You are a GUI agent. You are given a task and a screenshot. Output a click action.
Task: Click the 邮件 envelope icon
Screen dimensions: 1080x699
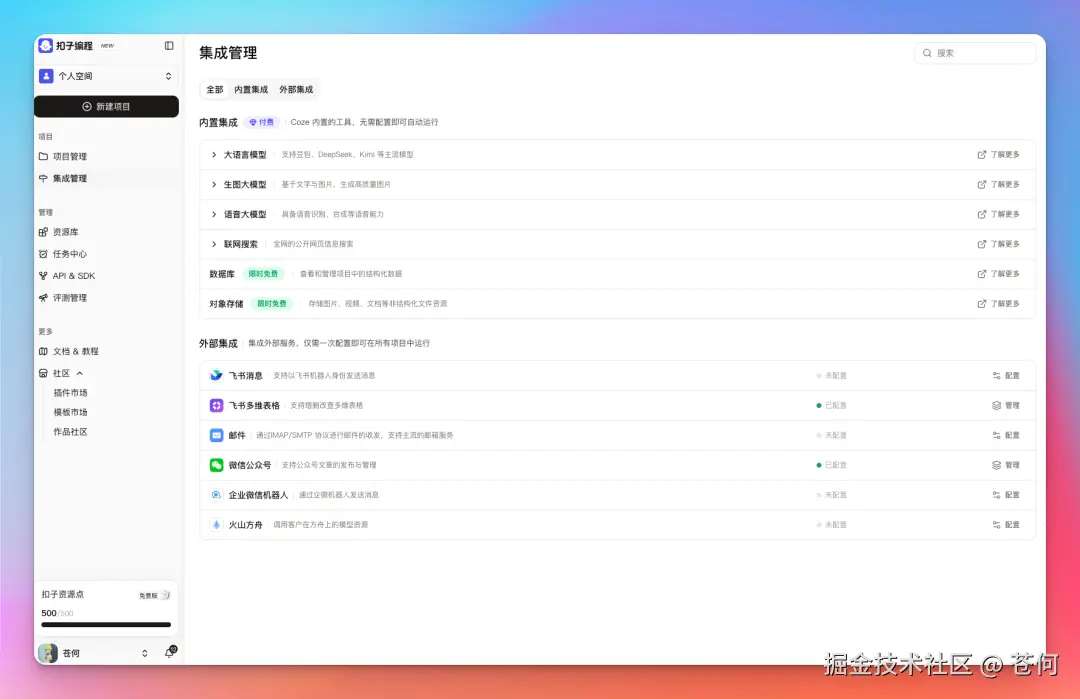coord(217,435)
